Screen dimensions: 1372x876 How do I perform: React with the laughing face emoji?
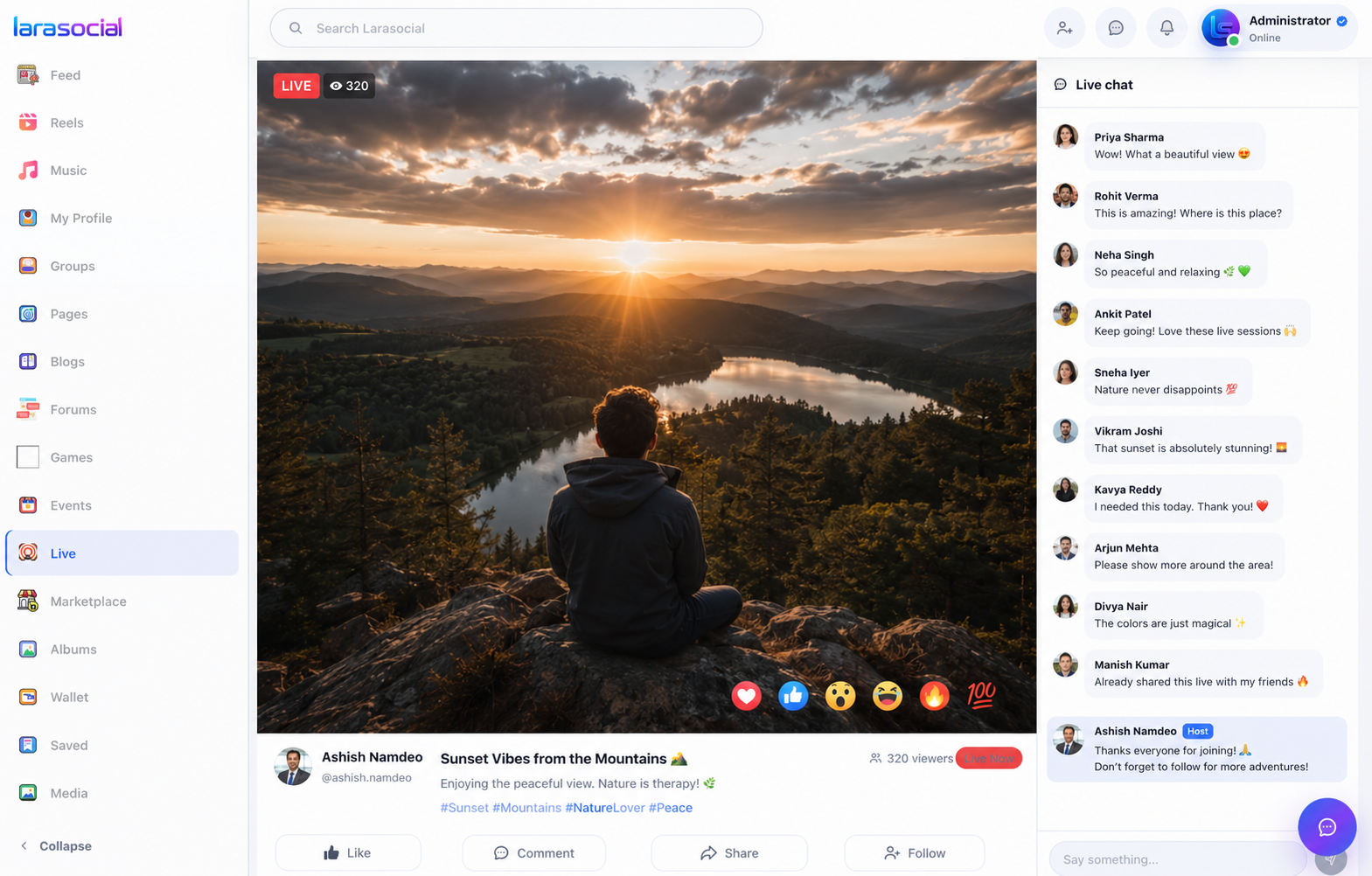(888, 696)
